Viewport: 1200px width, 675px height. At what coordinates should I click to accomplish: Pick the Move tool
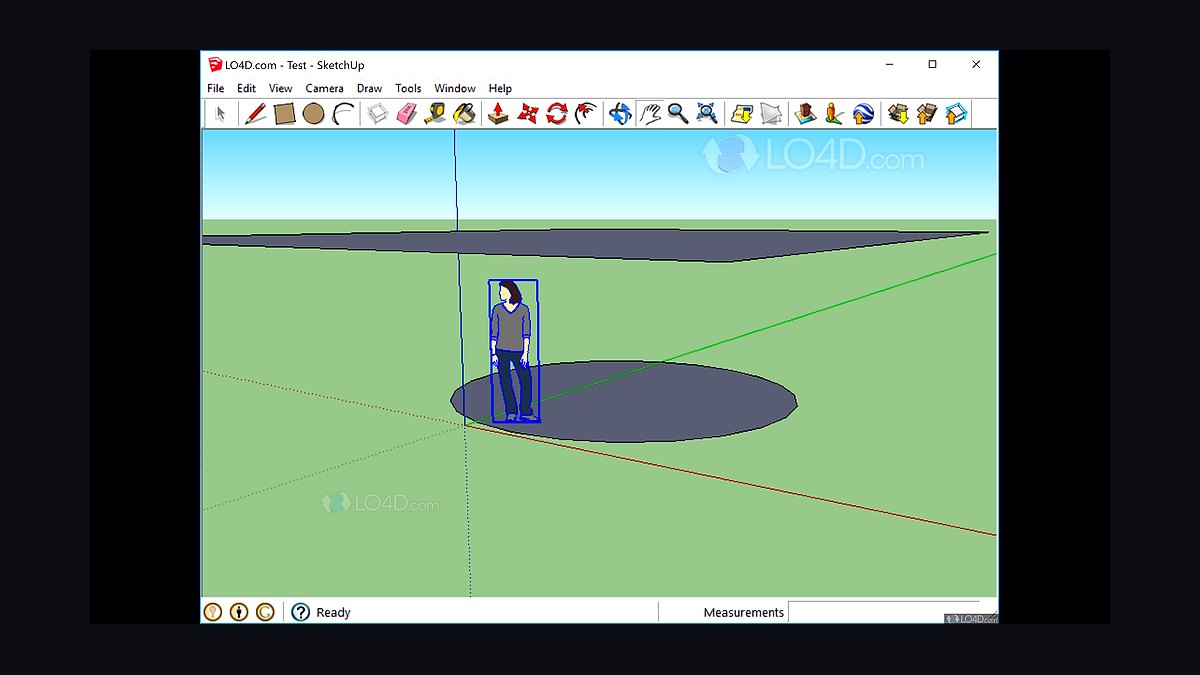528,114
